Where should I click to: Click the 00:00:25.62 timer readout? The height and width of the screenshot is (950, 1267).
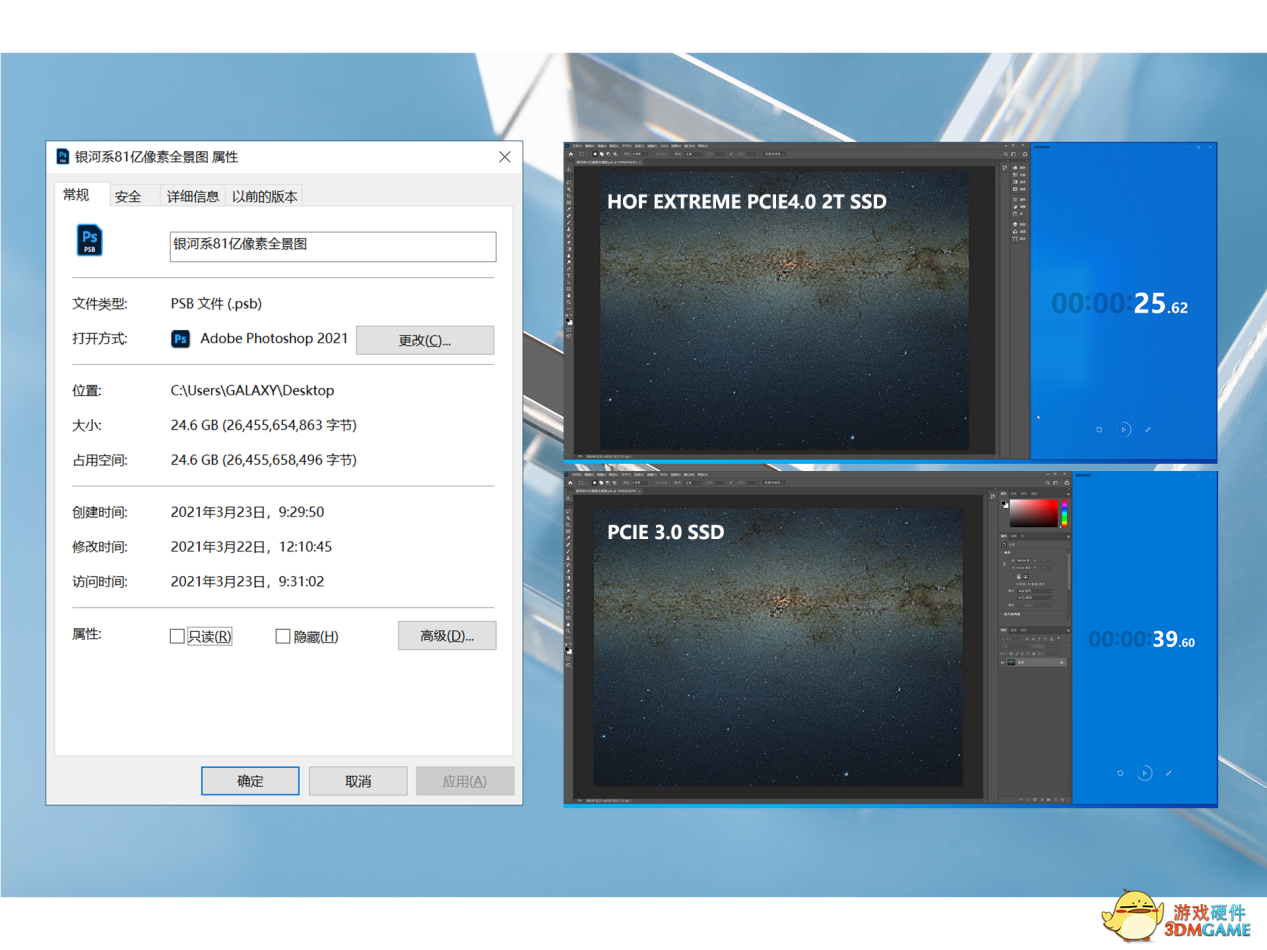click(x=1119, y=303)
